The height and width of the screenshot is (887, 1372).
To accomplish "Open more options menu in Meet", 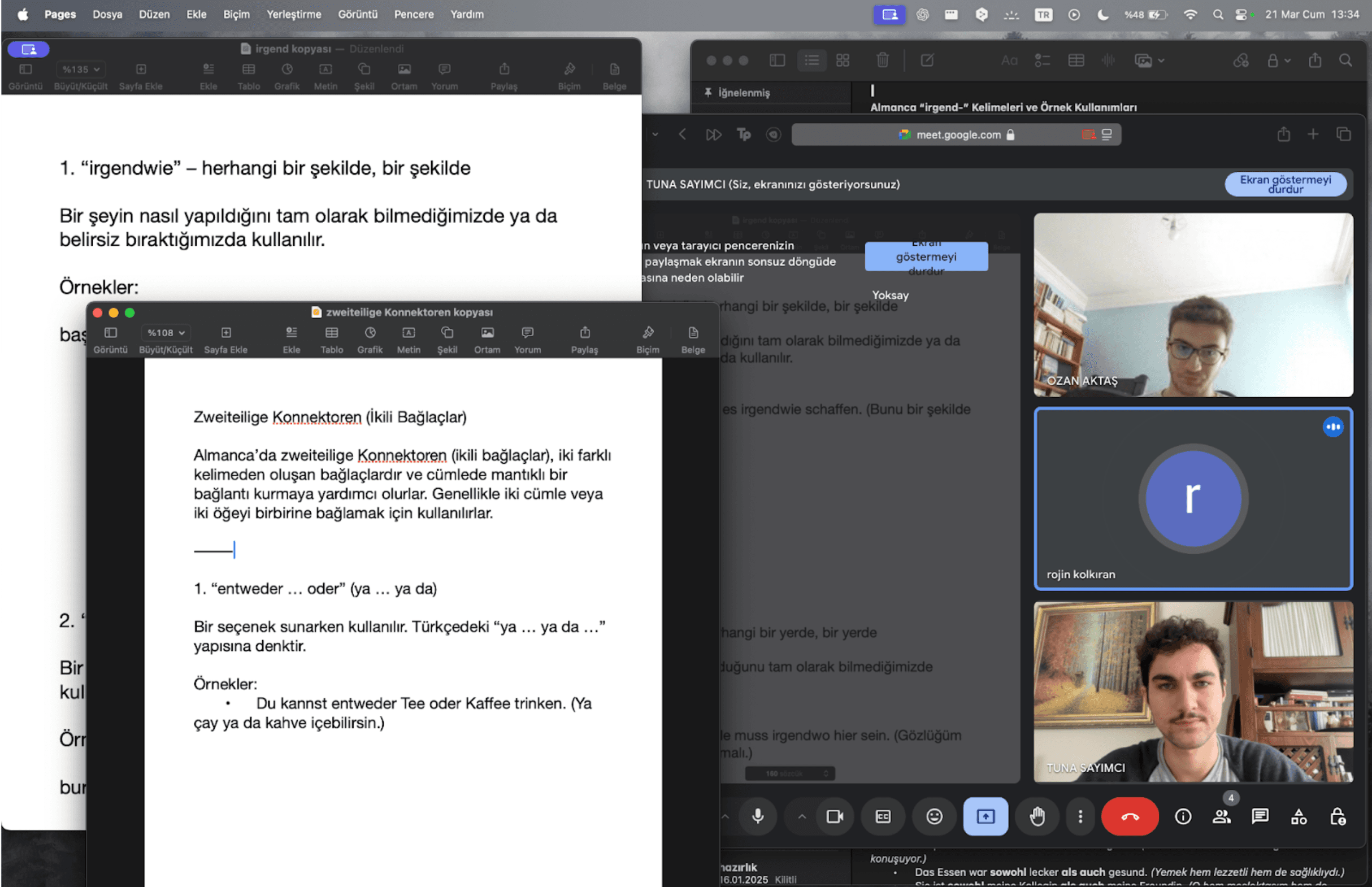I will pos(1080,816).
